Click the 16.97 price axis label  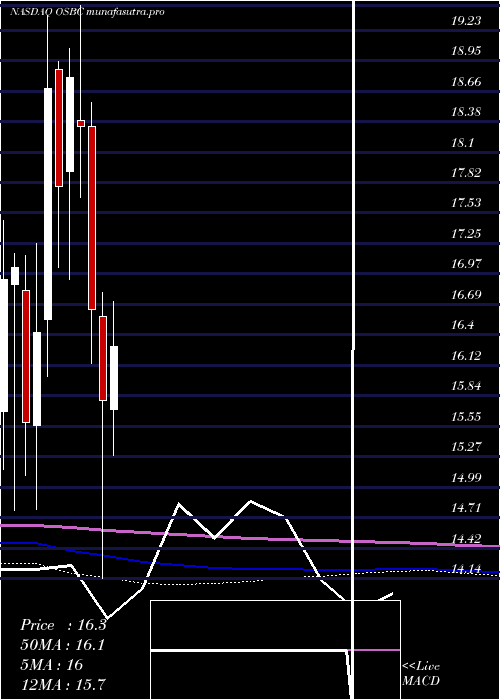click(466, 264)
